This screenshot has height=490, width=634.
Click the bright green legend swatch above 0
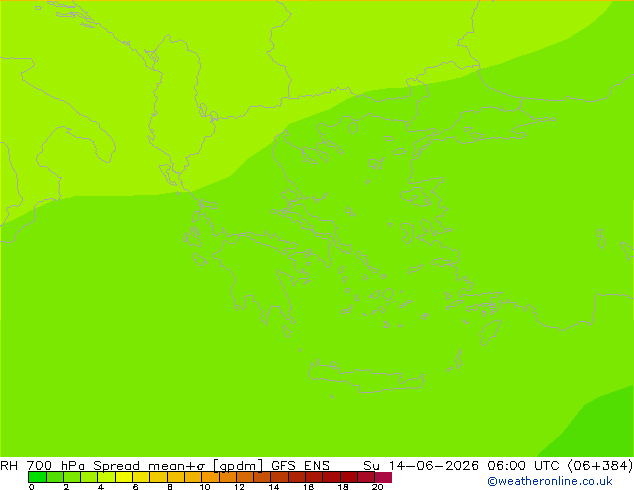[37, 477]
